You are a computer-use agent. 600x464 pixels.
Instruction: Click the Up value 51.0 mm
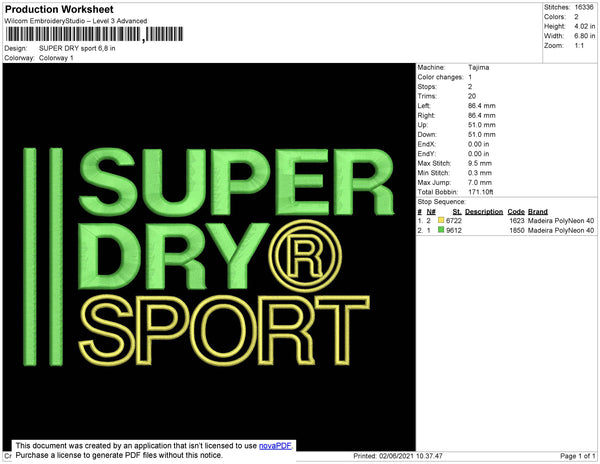coord(481,125)
